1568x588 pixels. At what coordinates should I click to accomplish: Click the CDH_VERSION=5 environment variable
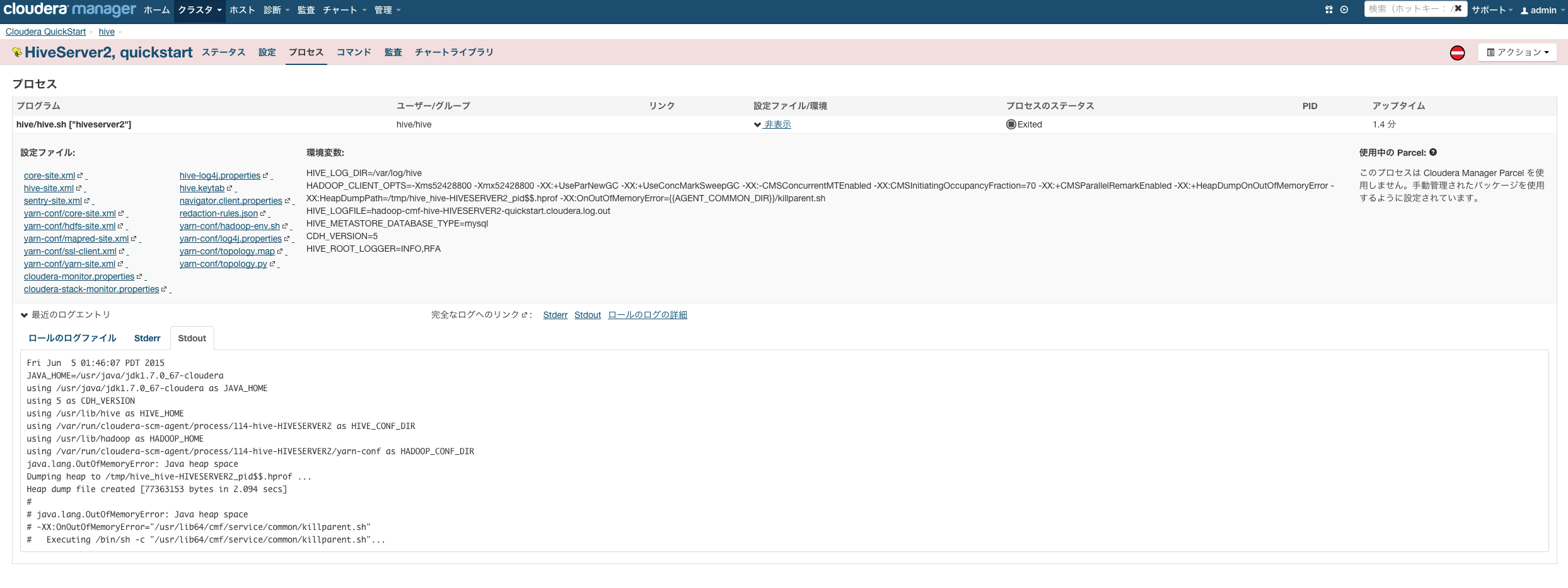pyautogui.click(x=342, y=236)
